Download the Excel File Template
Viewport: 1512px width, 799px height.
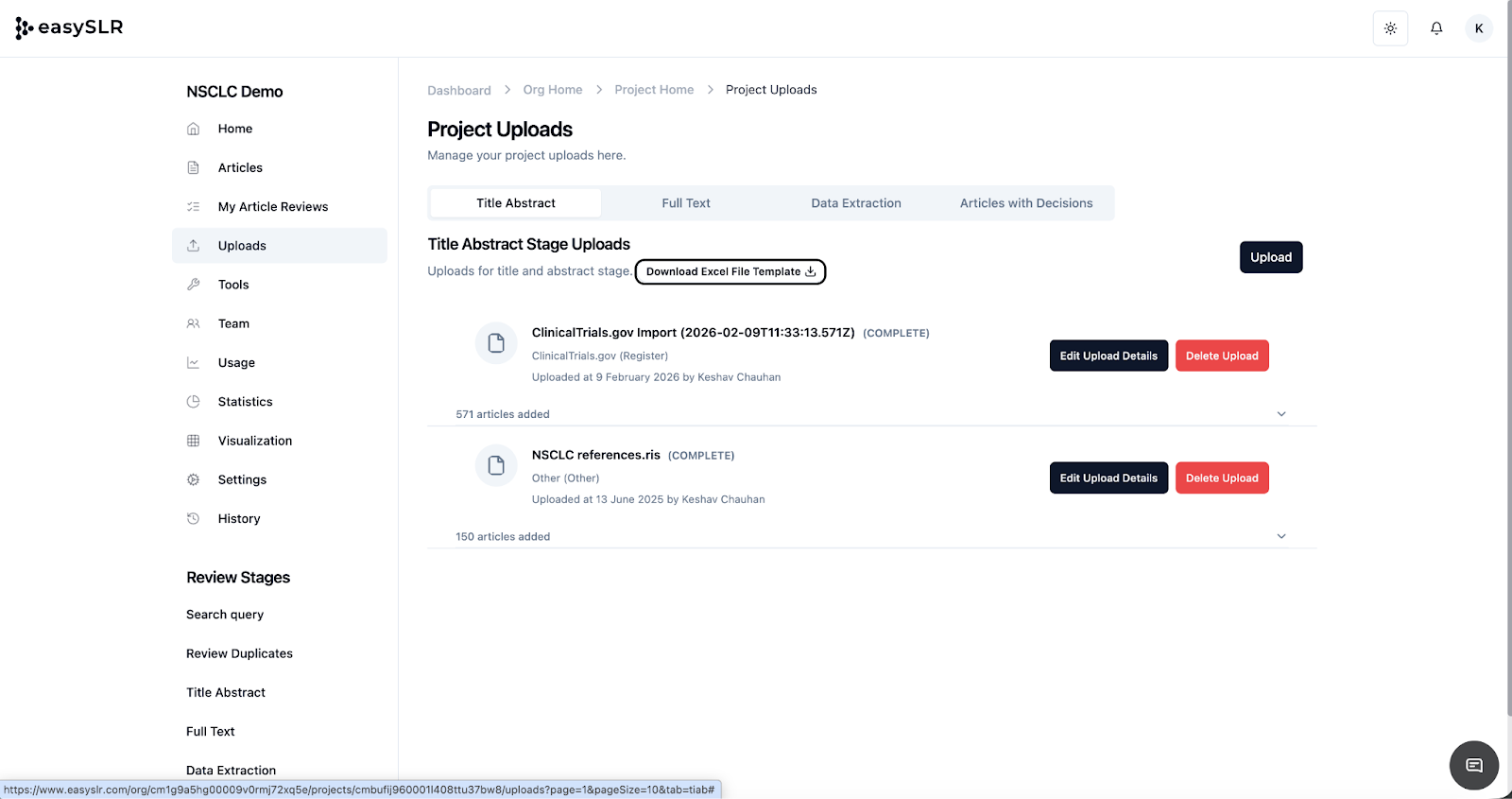730,272
